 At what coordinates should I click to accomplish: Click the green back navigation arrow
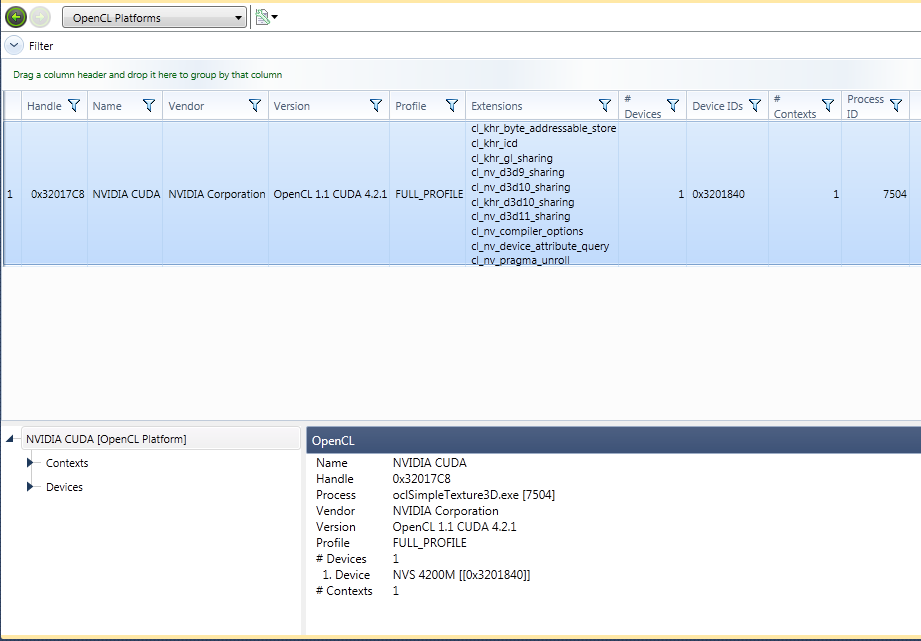tap(14, 16)
